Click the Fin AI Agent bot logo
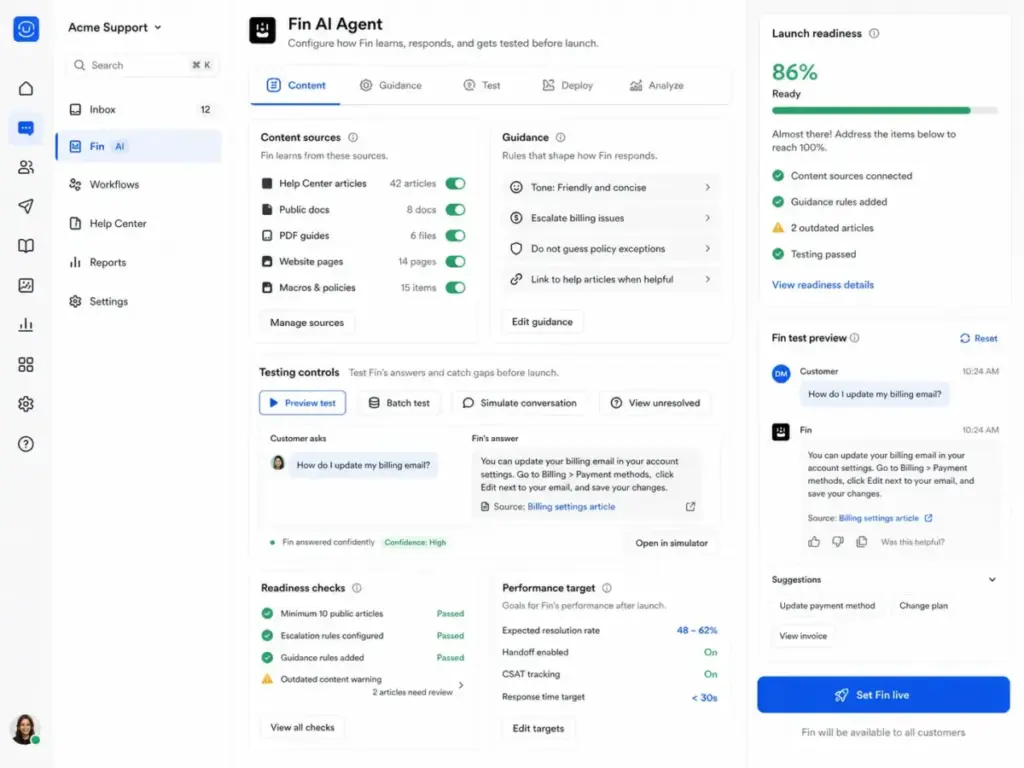This screenshot has height=768, width=1024. tap(263, 30)
